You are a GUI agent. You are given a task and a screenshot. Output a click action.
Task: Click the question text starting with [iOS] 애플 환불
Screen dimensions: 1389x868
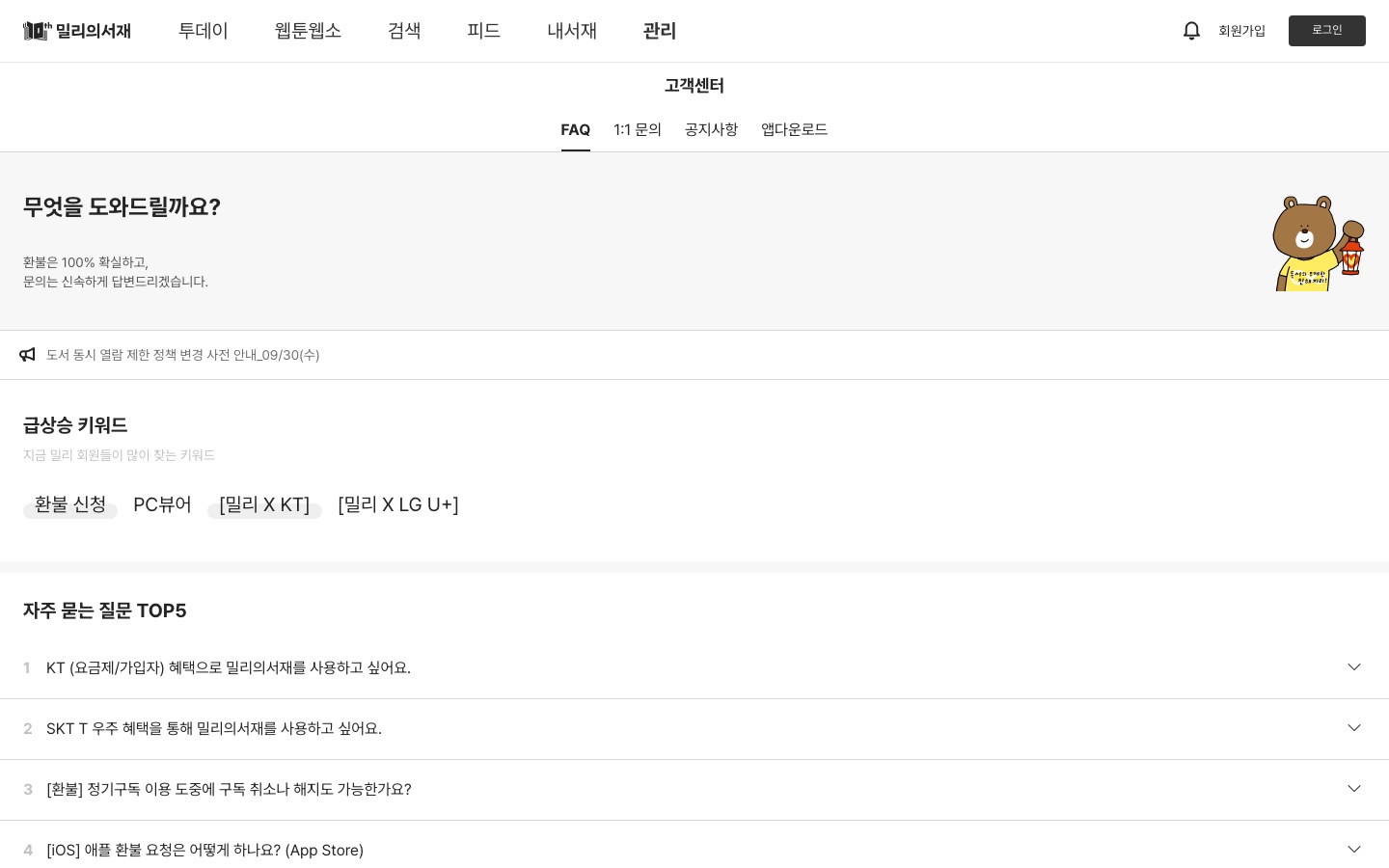click(x=204, y=851)
